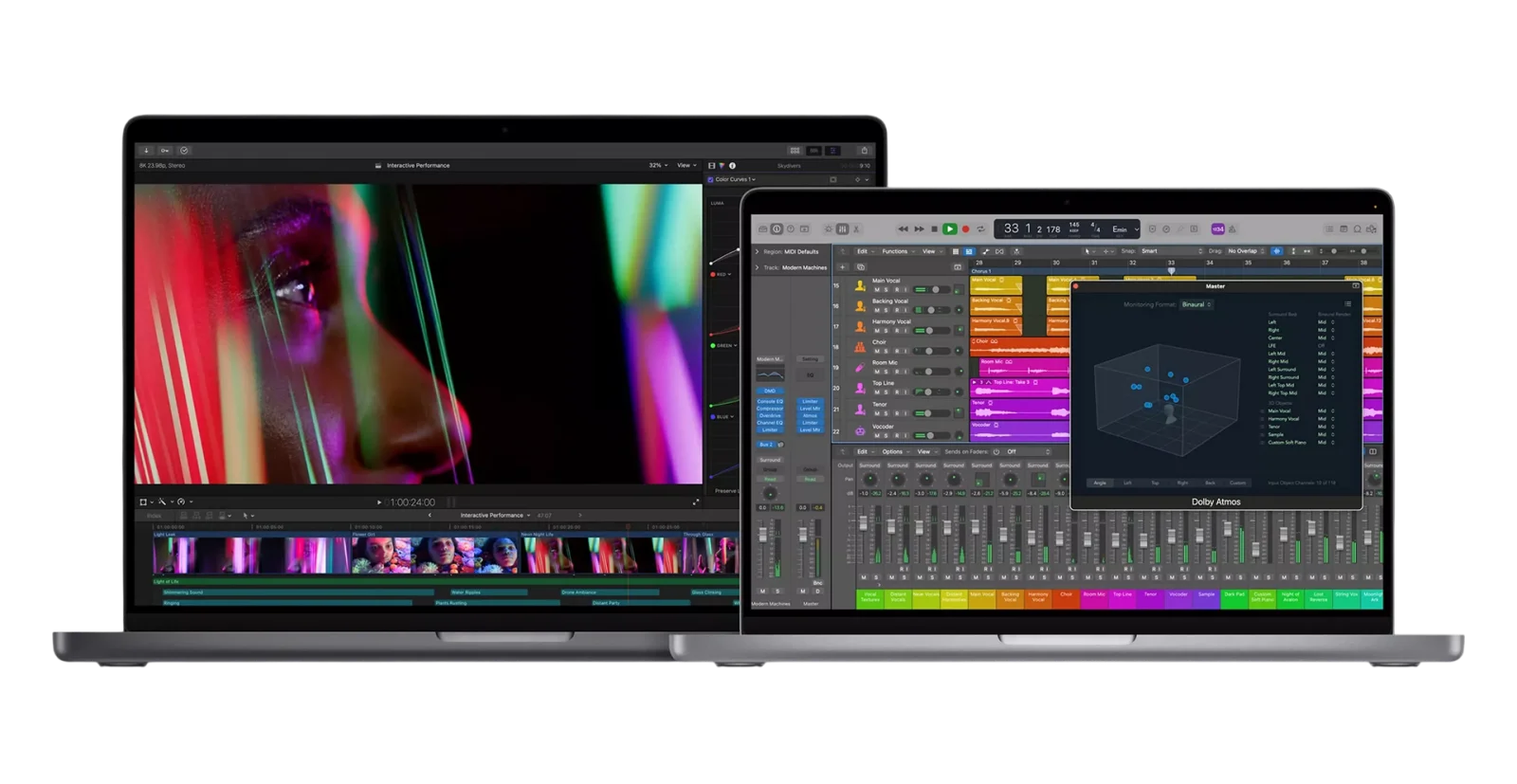This screenshot has width=1517, height=784.
Task: Select the Angle view tab in Master
Action: (x=1100, y=483)
